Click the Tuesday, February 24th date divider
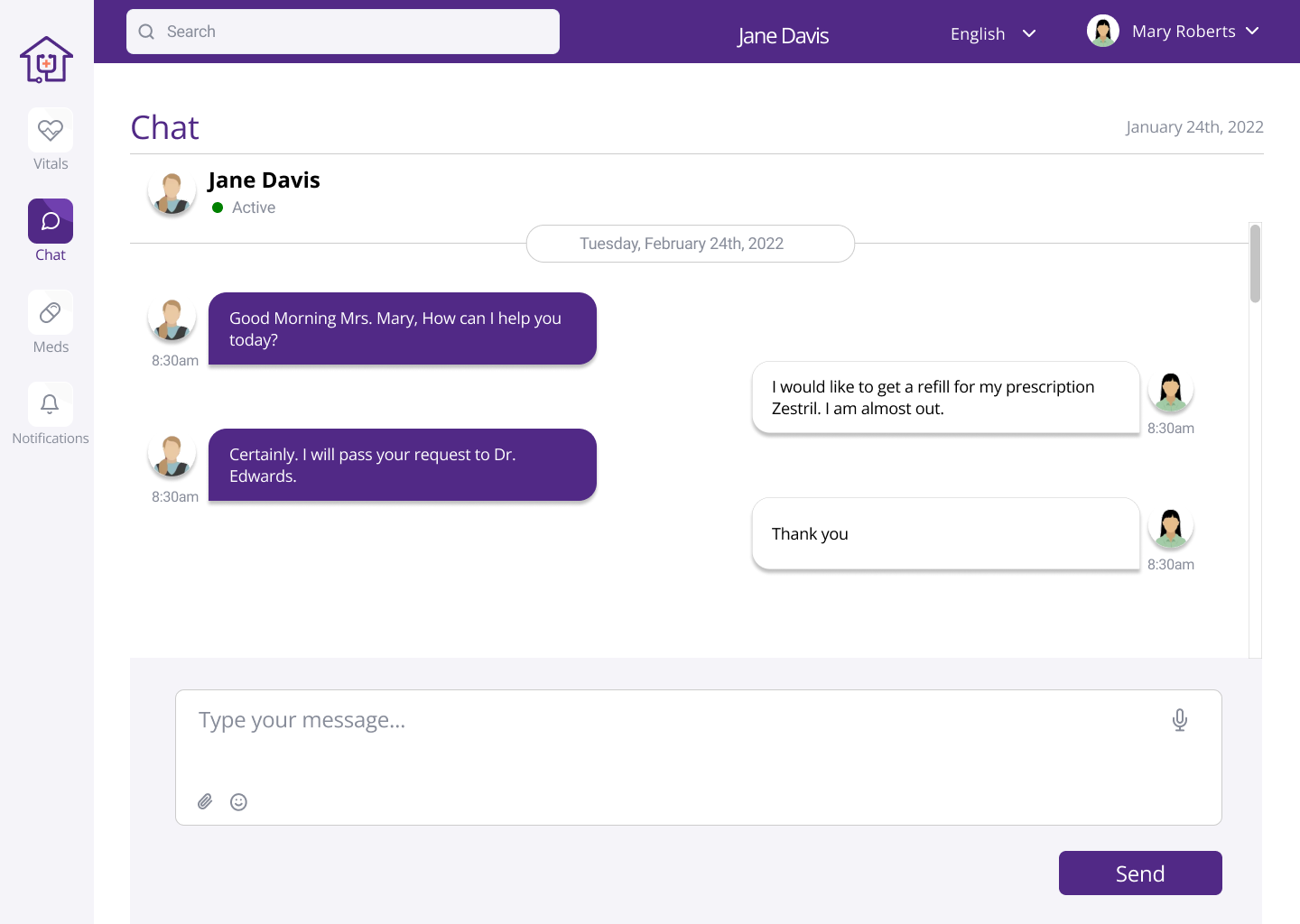The height and width of the screenshot is (924, 1300). 690,244
